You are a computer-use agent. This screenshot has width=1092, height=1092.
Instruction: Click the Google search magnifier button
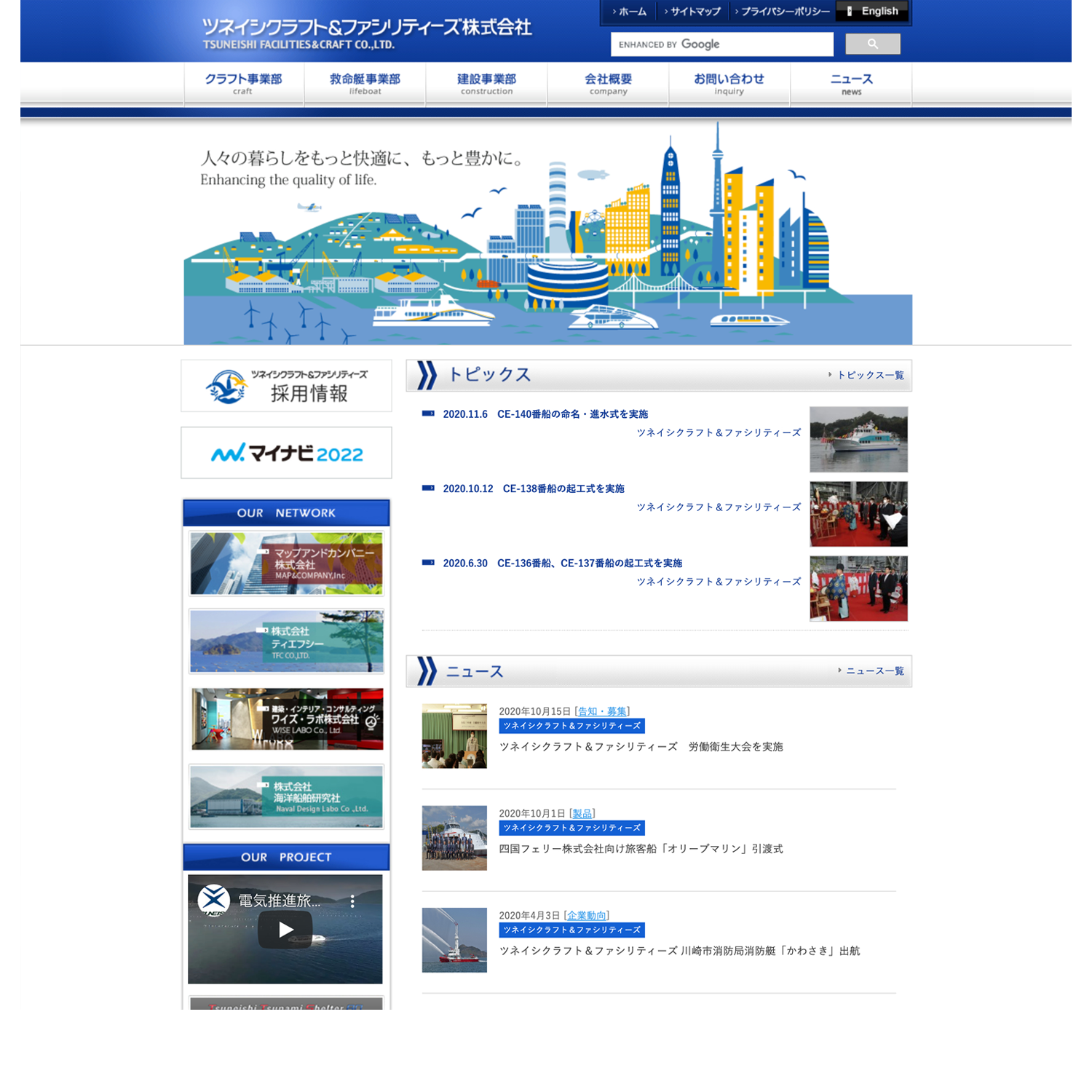pyautogui.click(x=872, y=44)
